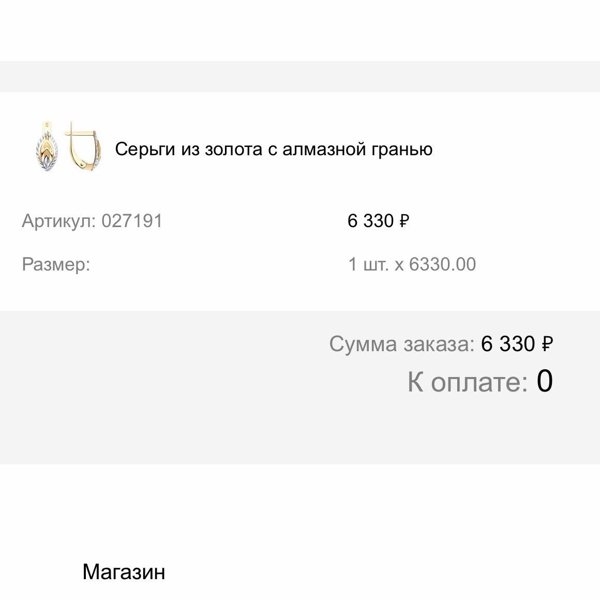
Task: Open product title Серьги из золота с алмазной гранью
Action: point(274,149)
